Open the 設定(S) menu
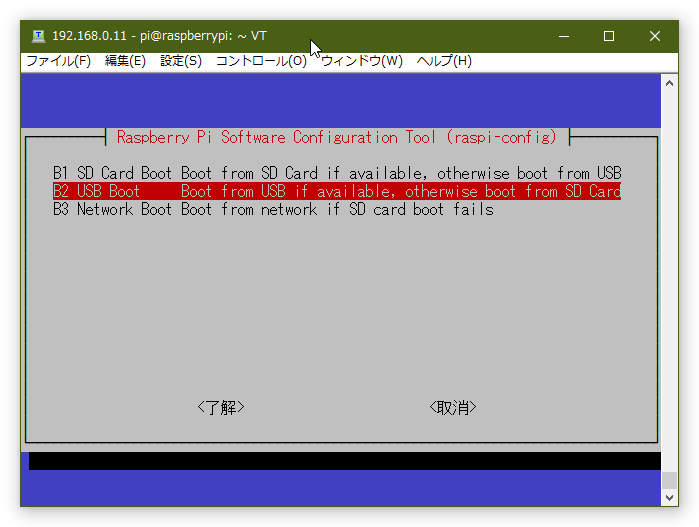The height and width of the screenshot is (527, 699). tap(181, 61)
